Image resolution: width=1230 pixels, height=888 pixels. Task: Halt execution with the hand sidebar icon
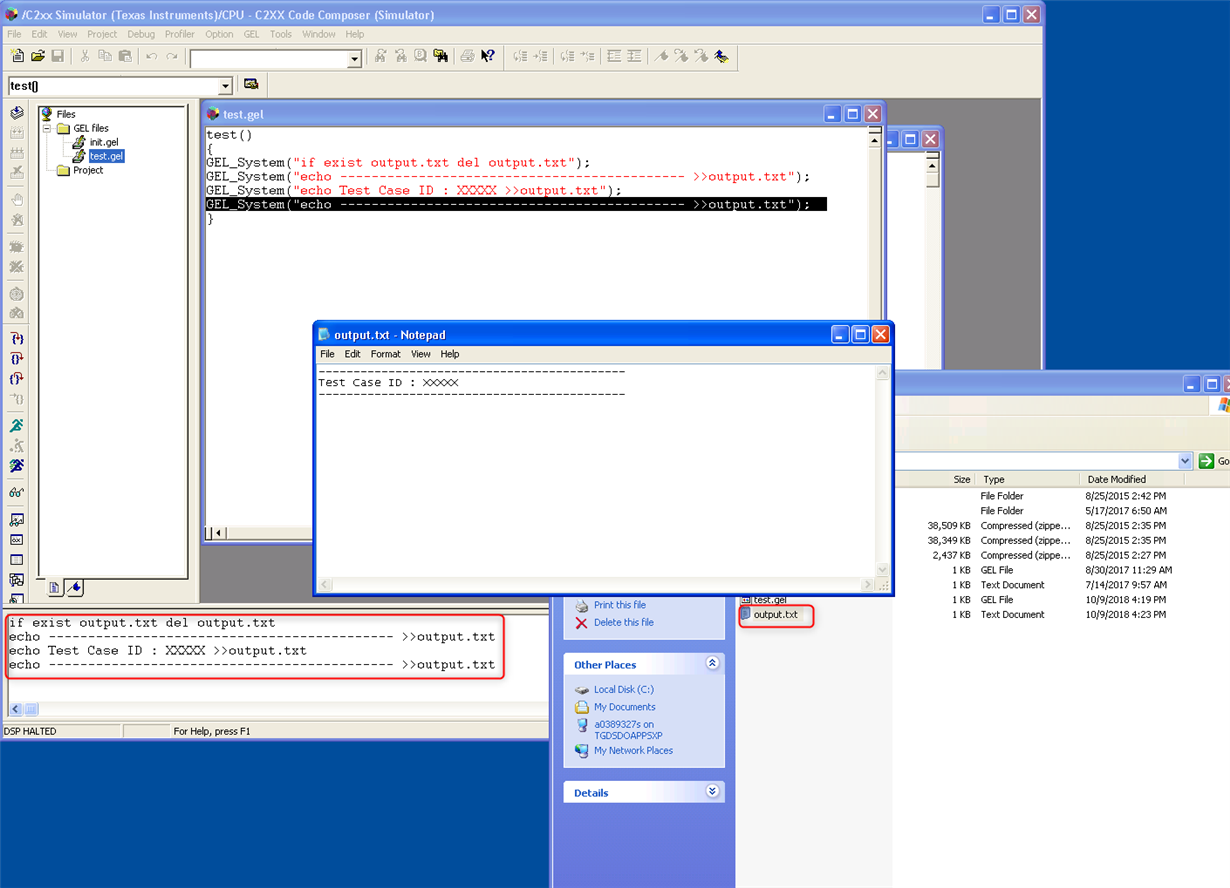15,199
